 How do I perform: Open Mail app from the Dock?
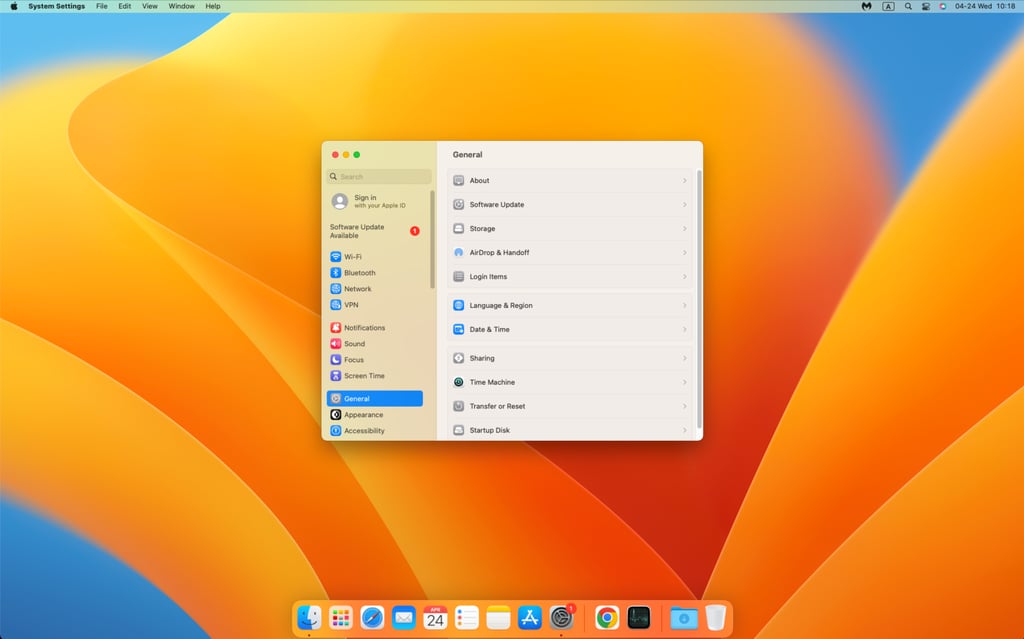pos(404,617)
